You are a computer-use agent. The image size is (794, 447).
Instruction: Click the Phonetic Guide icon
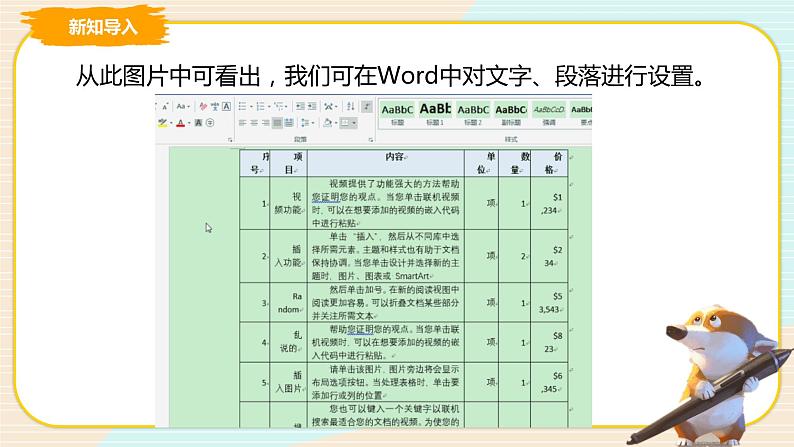point(215,106)
